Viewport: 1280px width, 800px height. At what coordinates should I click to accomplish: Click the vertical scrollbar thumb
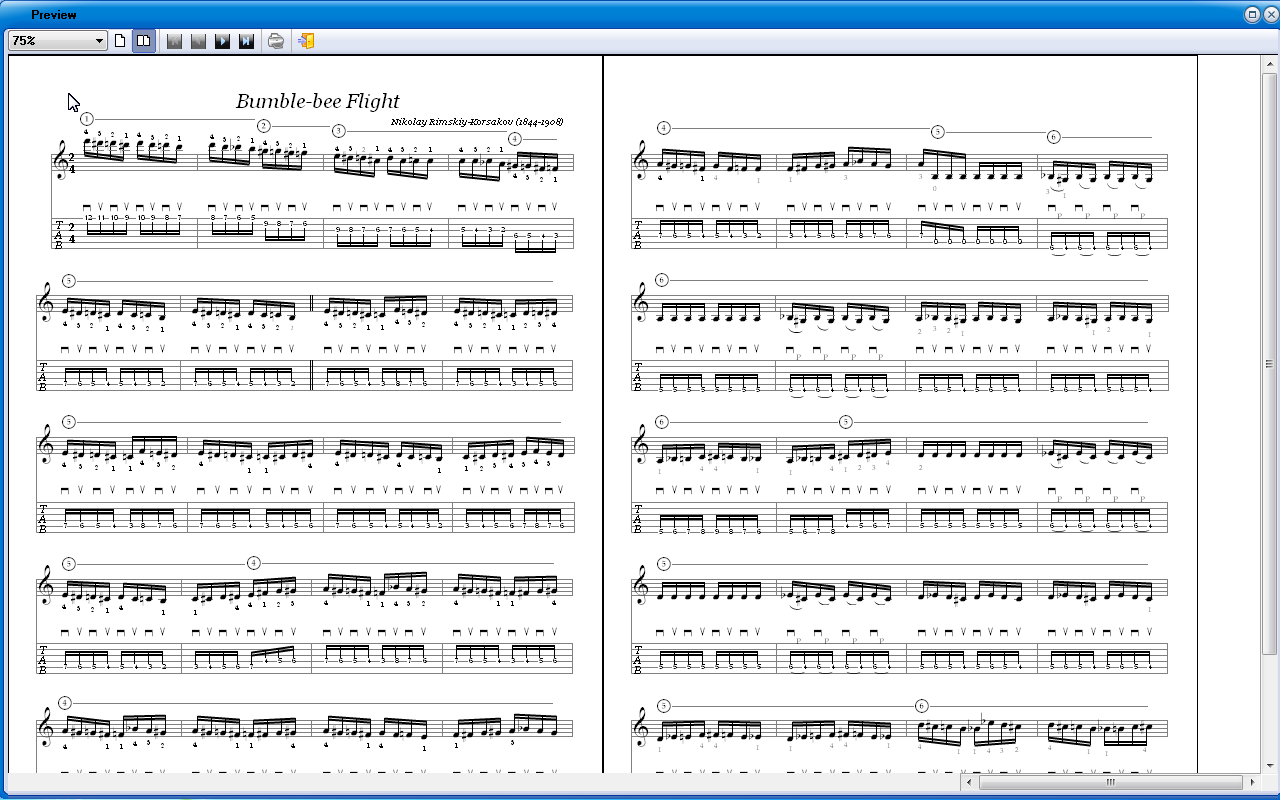(x=1269, y=363)
